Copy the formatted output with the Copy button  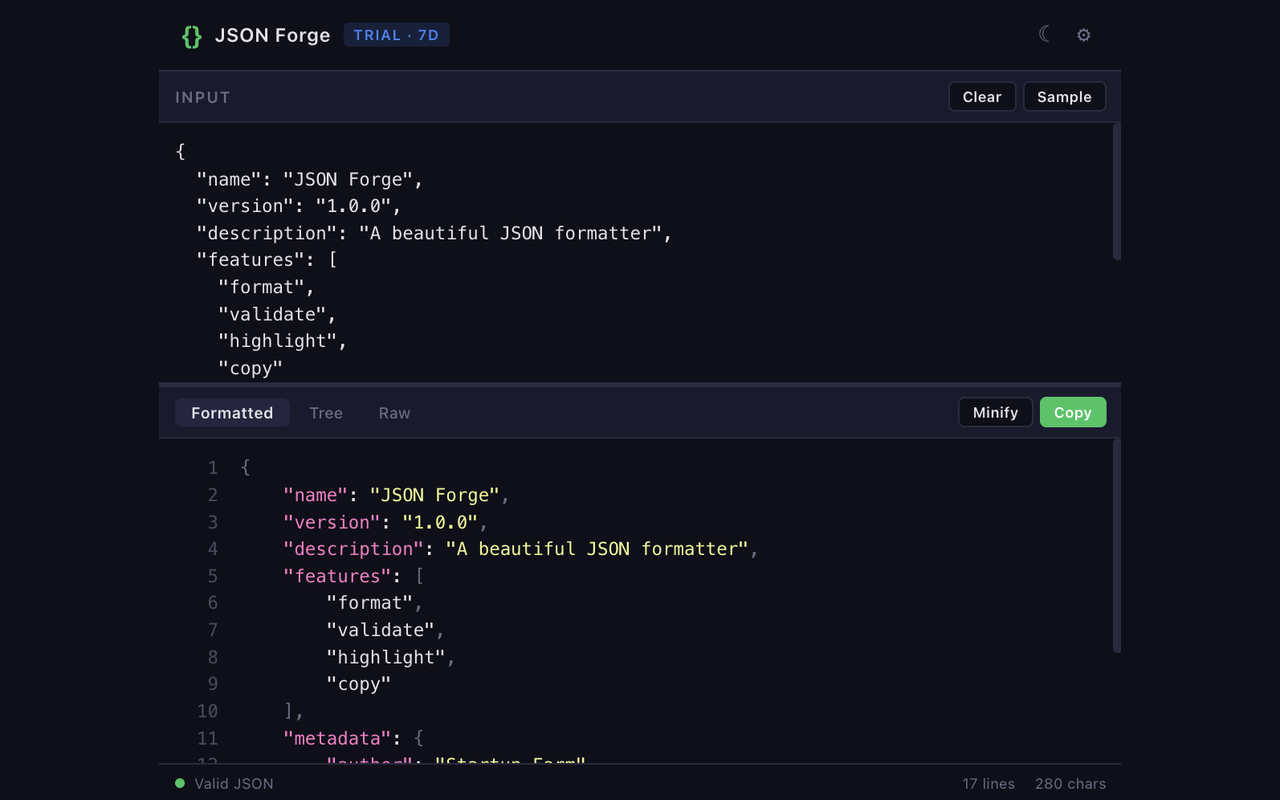coord(1073,413)
